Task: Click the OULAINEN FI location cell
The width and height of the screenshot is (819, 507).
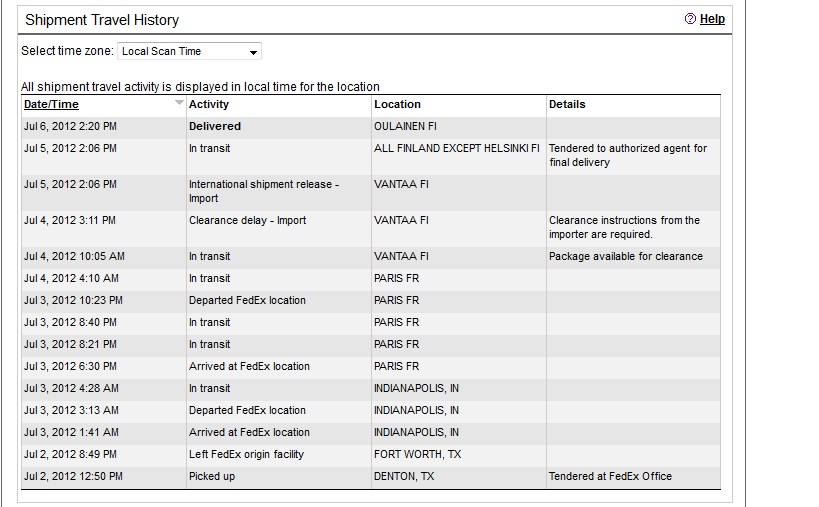Action: [406, 127]
